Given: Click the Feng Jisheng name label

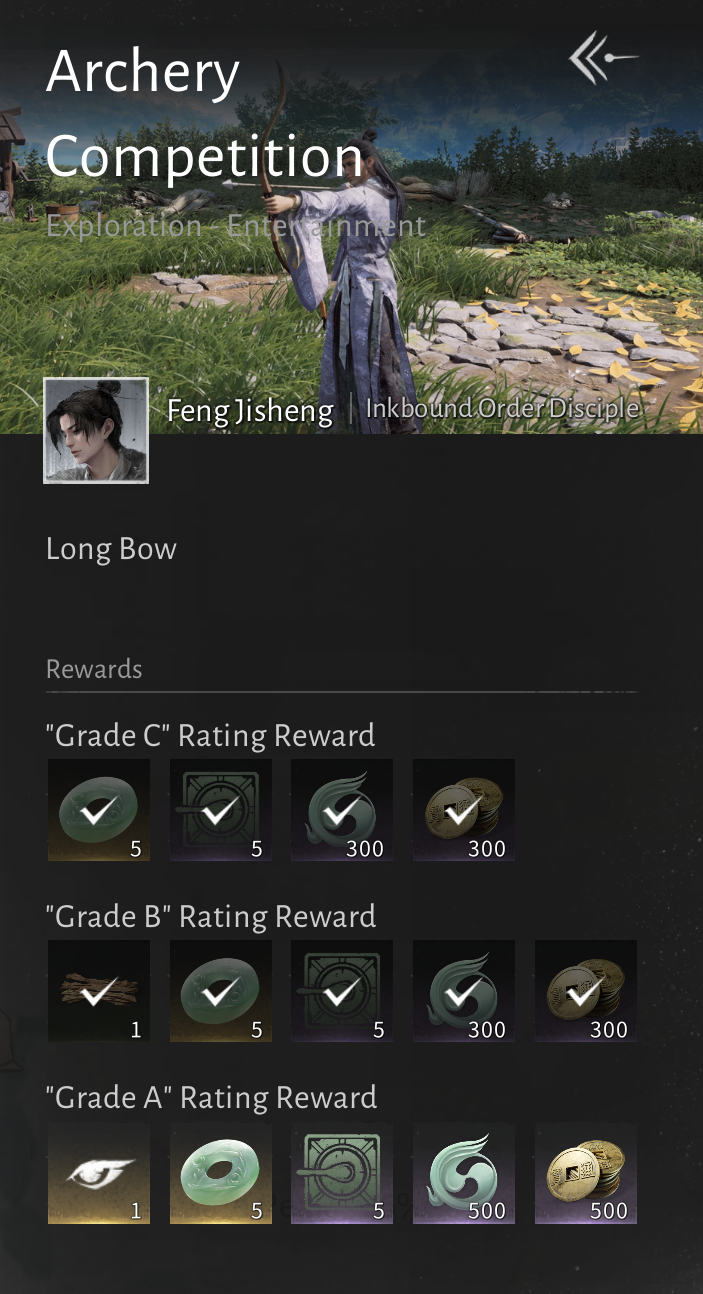Looking at the screenshot, I should [x=250, y=411].
